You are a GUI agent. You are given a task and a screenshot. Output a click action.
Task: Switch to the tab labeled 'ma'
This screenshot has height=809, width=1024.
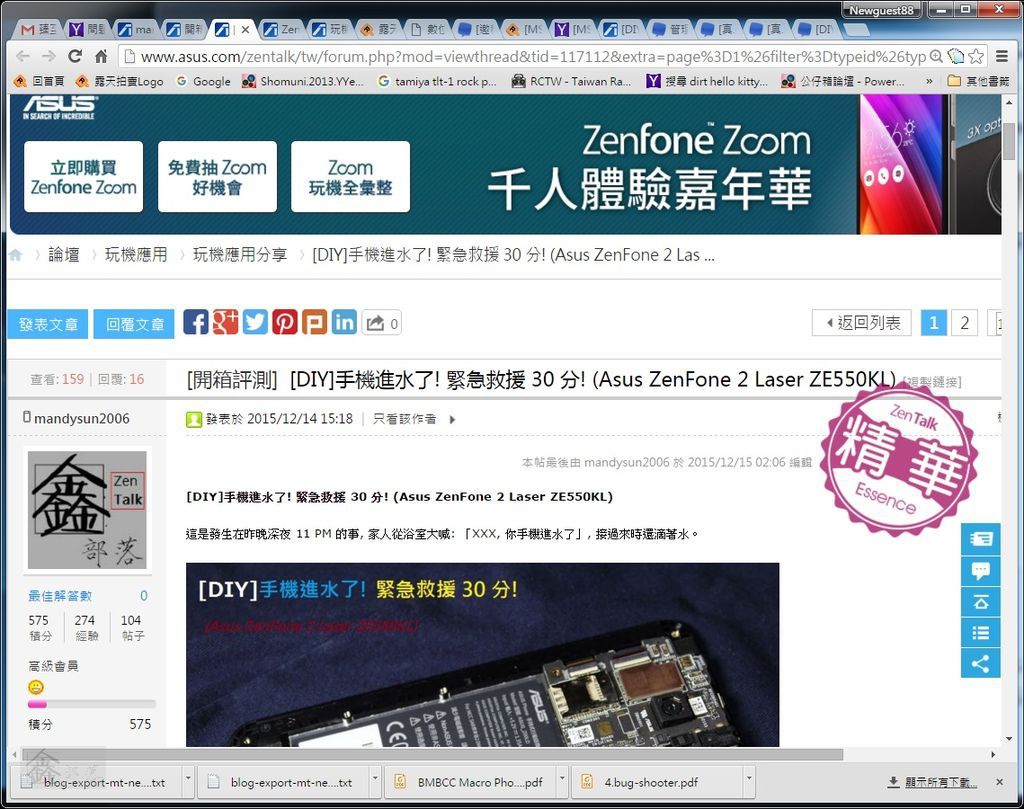tap(135, 29)
